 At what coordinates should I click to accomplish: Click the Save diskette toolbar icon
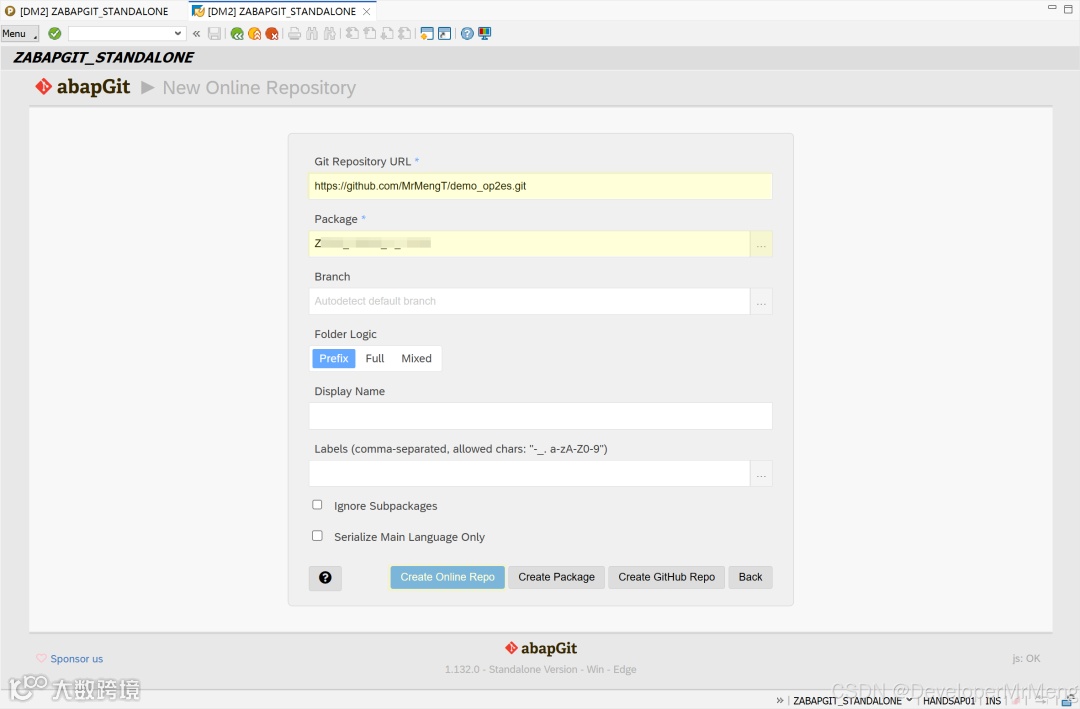pos(214,33)
